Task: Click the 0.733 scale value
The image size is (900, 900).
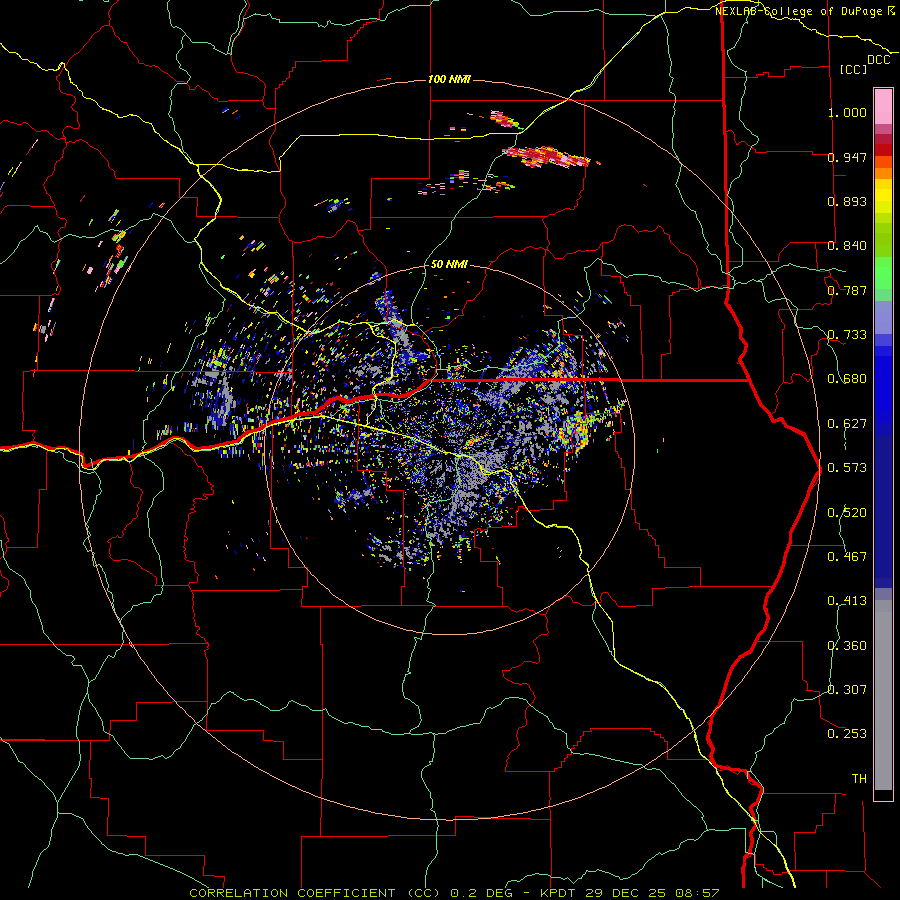Action: pyautogui.click(x=847, y=335)
